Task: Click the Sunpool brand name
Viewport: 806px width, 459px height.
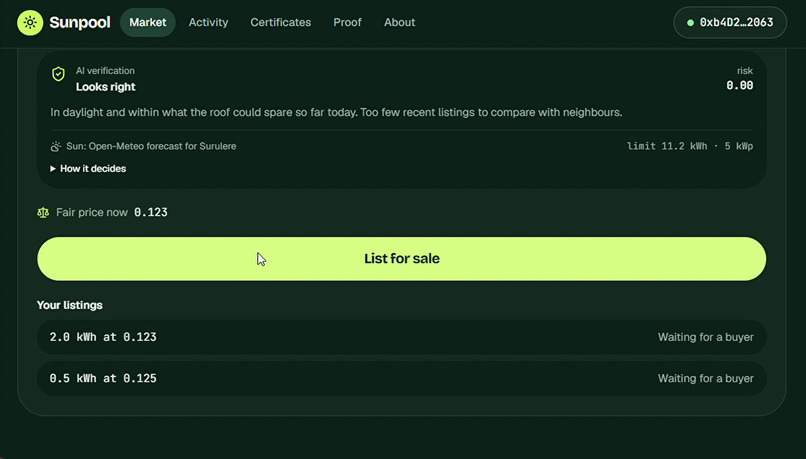Action: pos(80,23)
